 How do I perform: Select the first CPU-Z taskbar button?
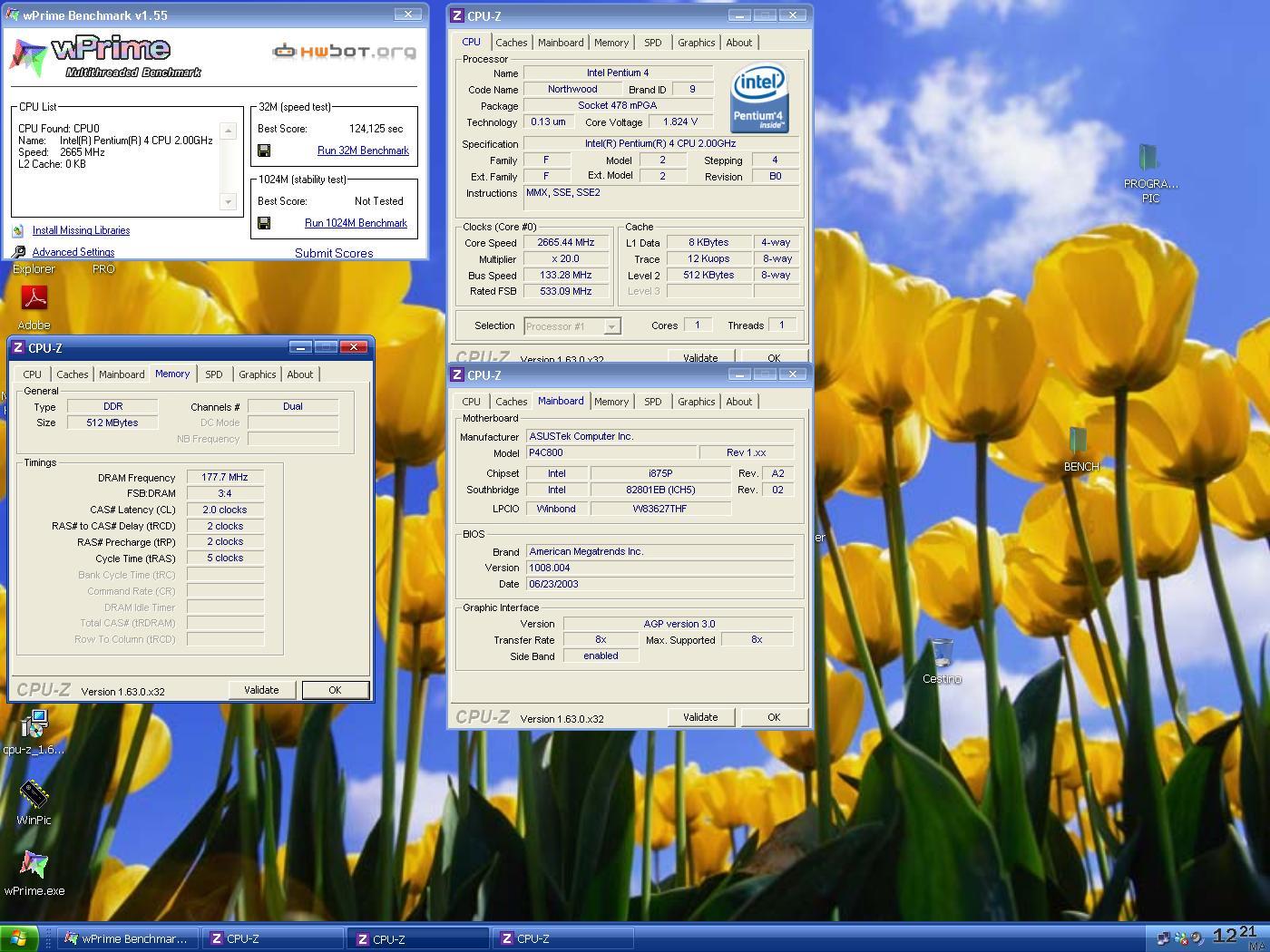pyautogui.click(x=275, y=938)
